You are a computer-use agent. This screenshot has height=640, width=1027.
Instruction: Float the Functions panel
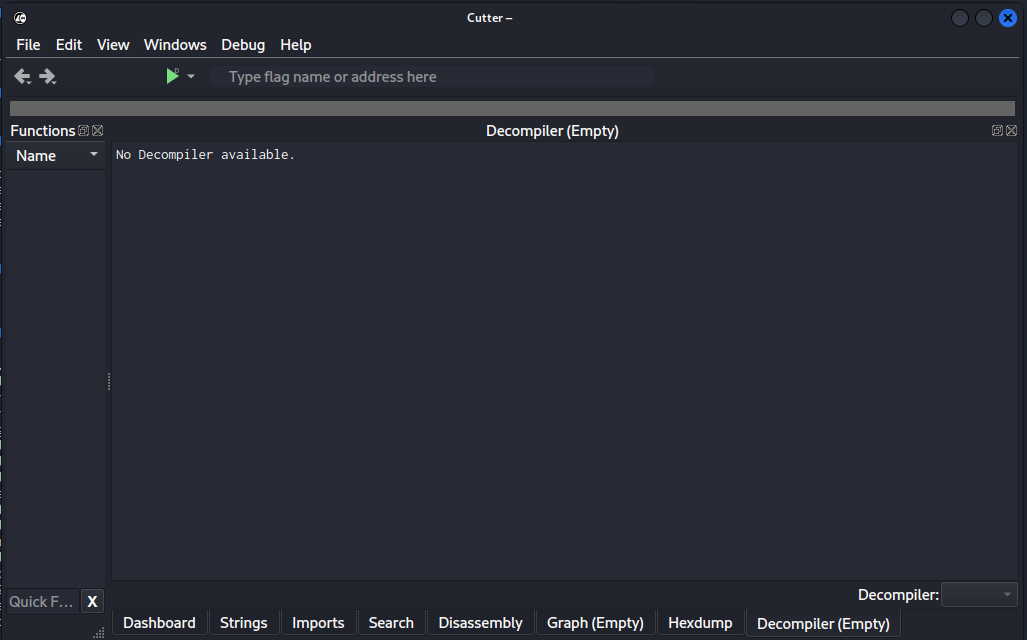[84, 131]
